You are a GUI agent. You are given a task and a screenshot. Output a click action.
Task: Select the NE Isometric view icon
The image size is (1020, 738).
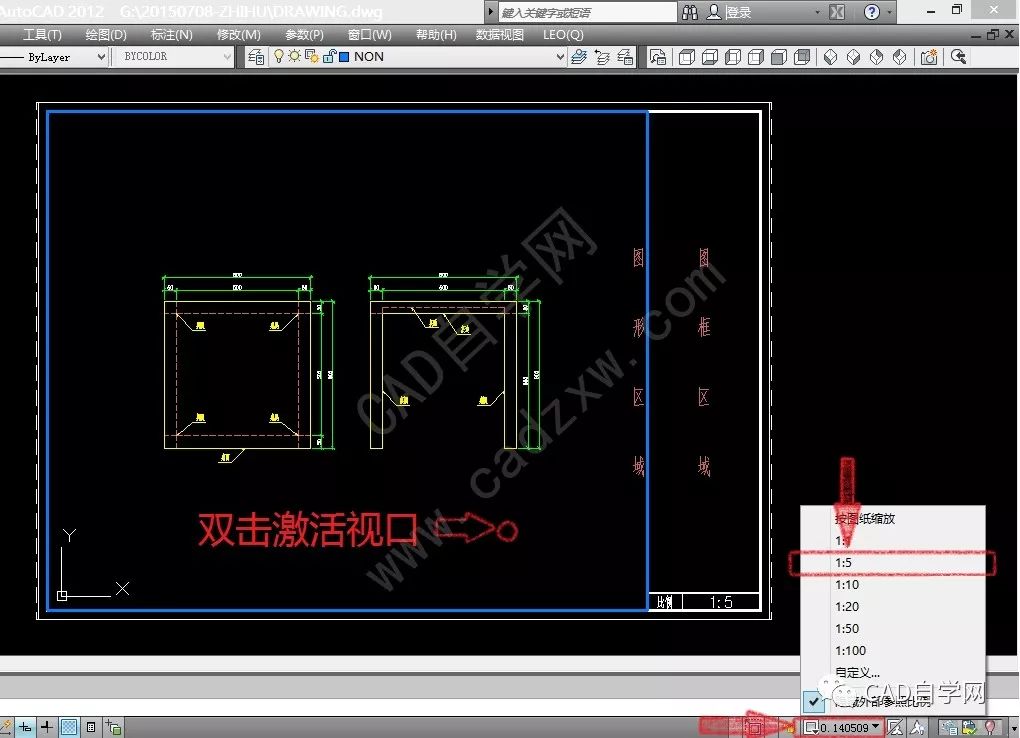(876, 57)
